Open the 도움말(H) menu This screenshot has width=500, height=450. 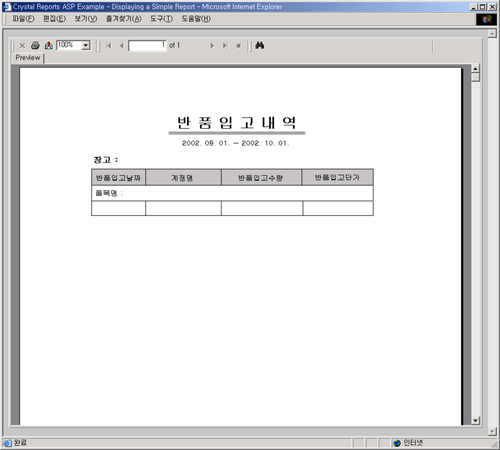click(x=196, y=19)
